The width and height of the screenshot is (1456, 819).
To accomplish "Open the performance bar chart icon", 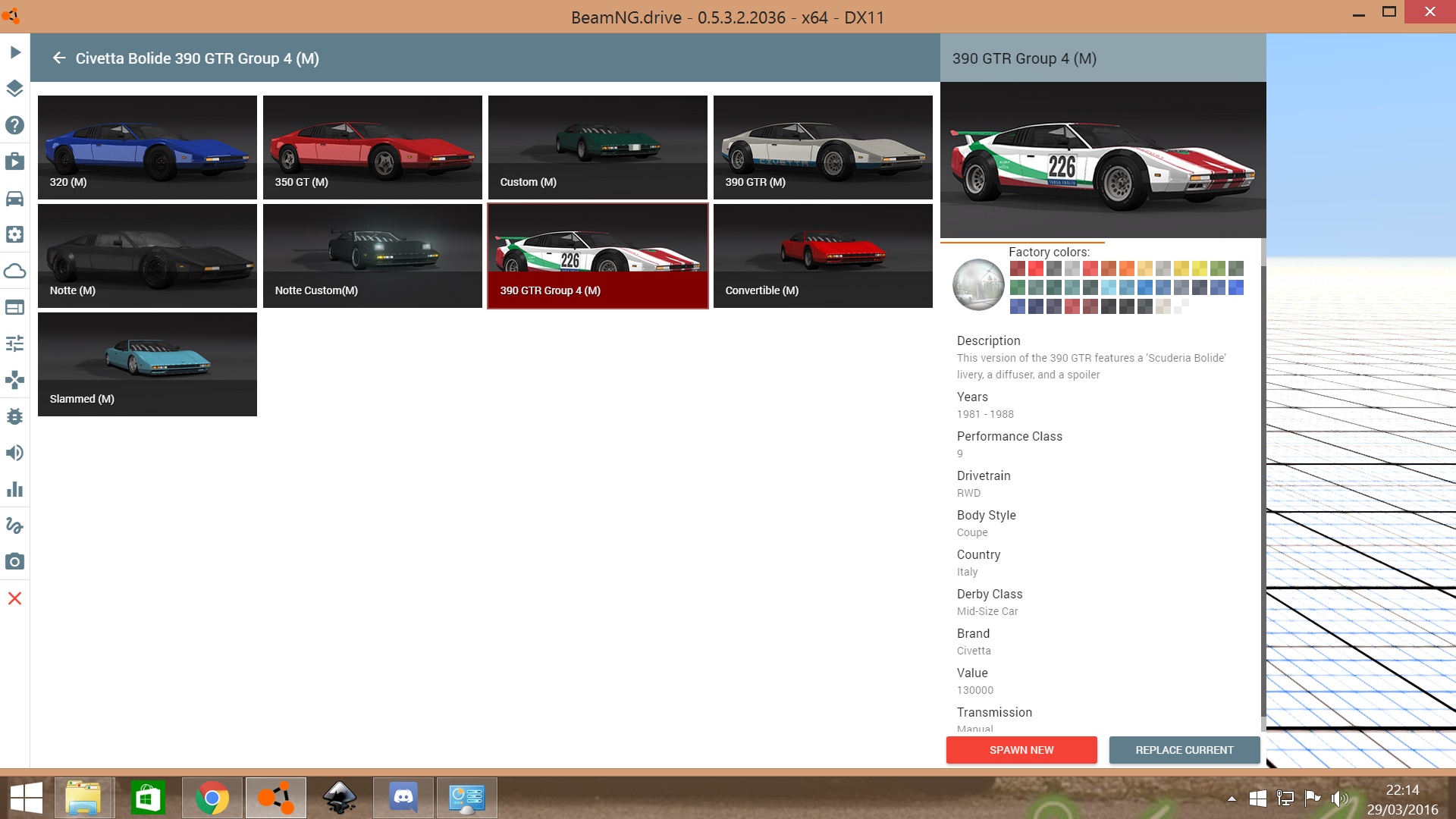I will point(14,489).
